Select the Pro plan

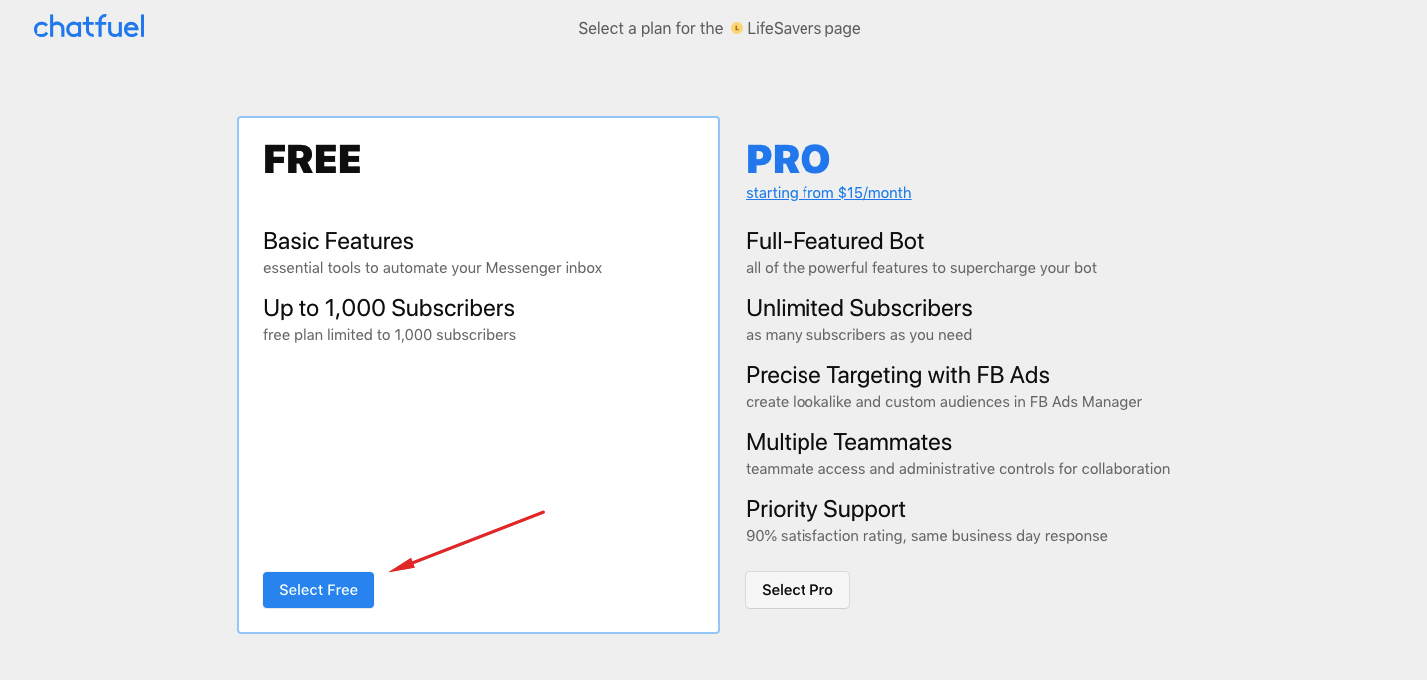[797, 589]
